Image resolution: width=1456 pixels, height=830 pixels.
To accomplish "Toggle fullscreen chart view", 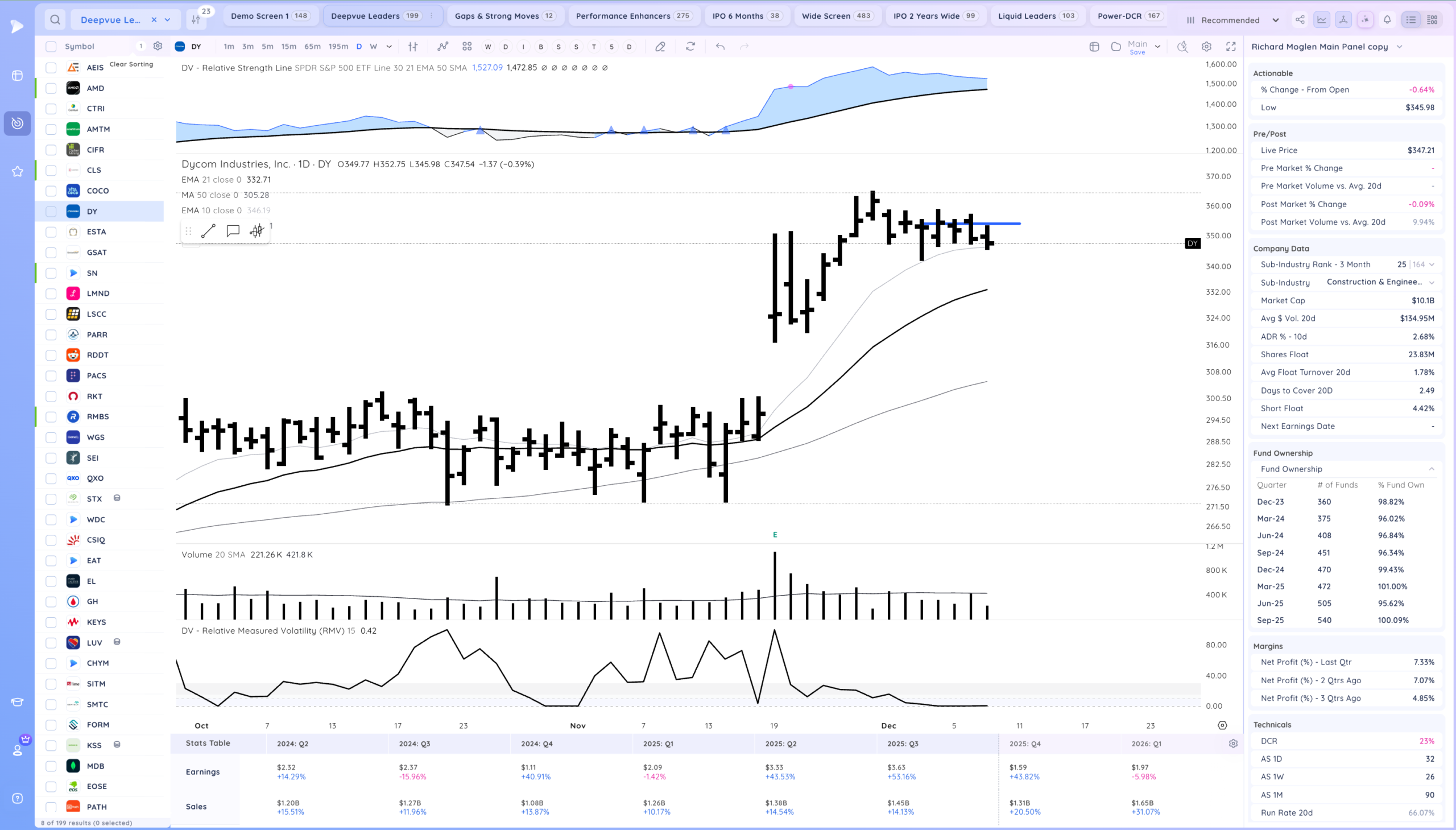I will click(x=1231, y=47).
